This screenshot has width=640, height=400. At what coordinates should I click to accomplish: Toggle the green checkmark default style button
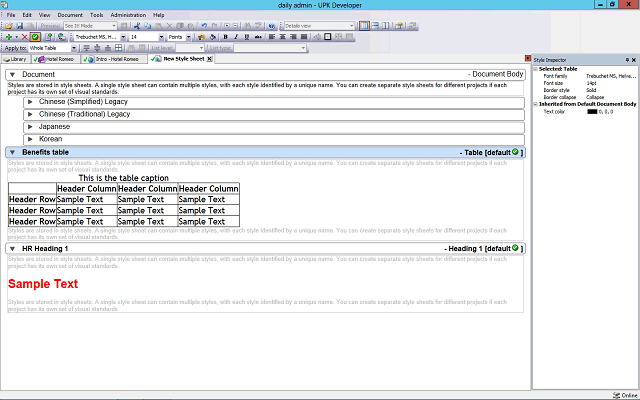click(x=34, y=37)
